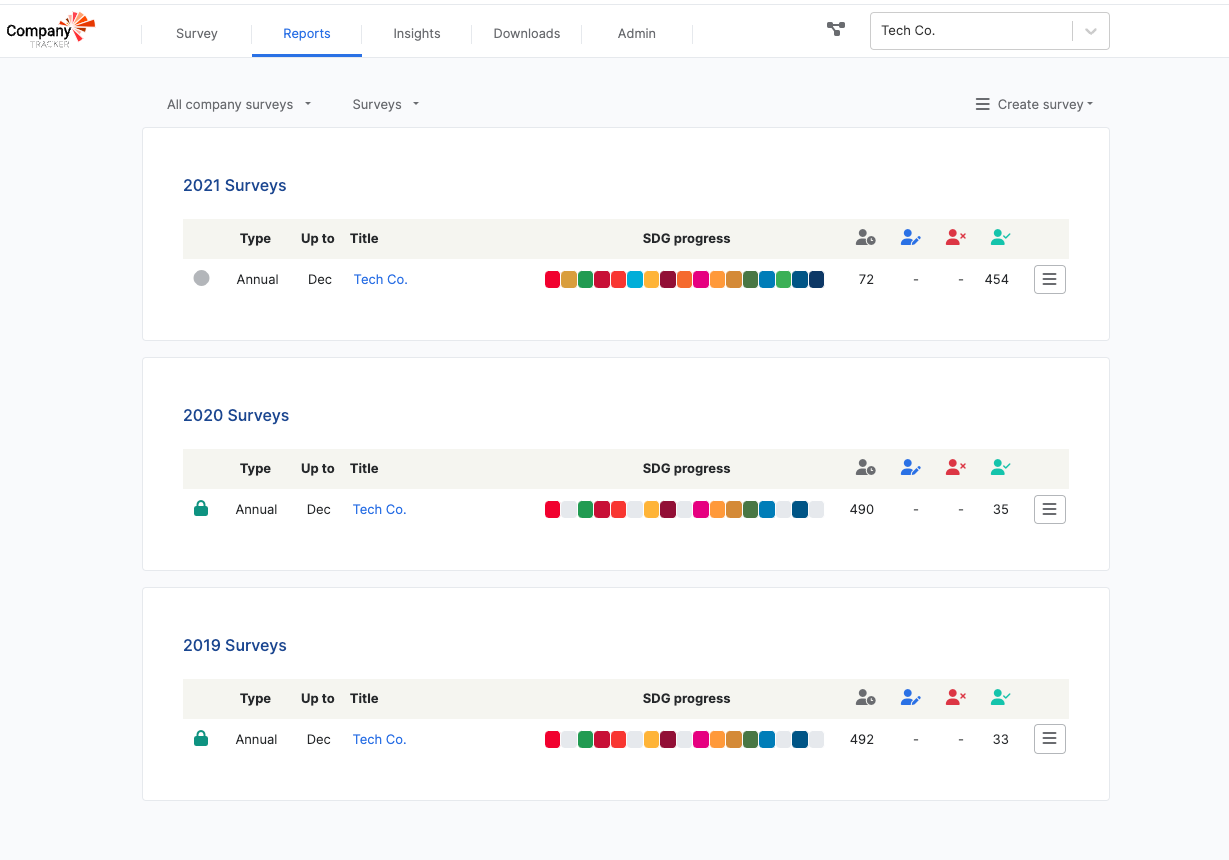Click the 2021 survey hamburger menu button

pyautogui.click(x=1049, y=280)
